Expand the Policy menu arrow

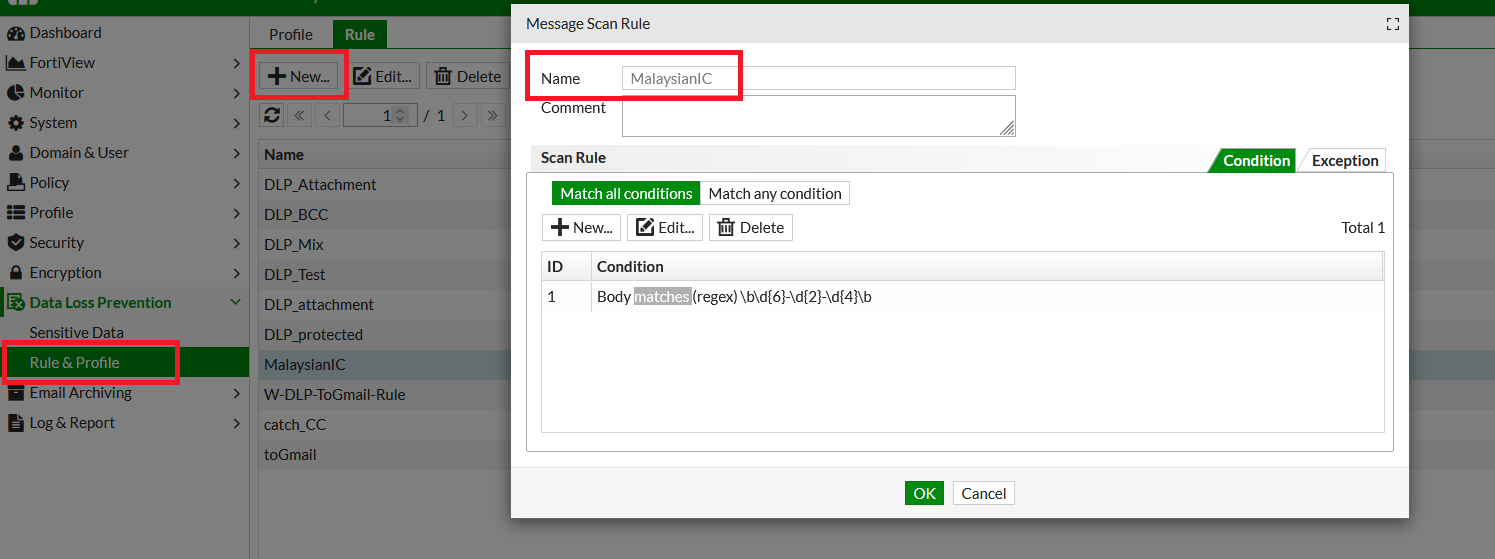[x=236, y=183]
